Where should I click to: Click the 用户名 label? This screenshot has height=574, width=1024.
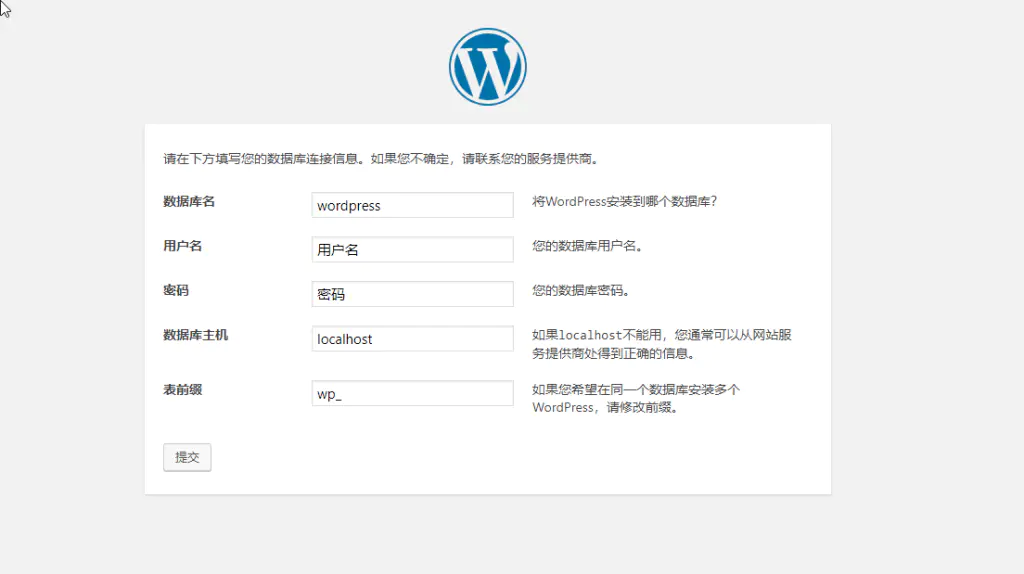click(182, 246)
